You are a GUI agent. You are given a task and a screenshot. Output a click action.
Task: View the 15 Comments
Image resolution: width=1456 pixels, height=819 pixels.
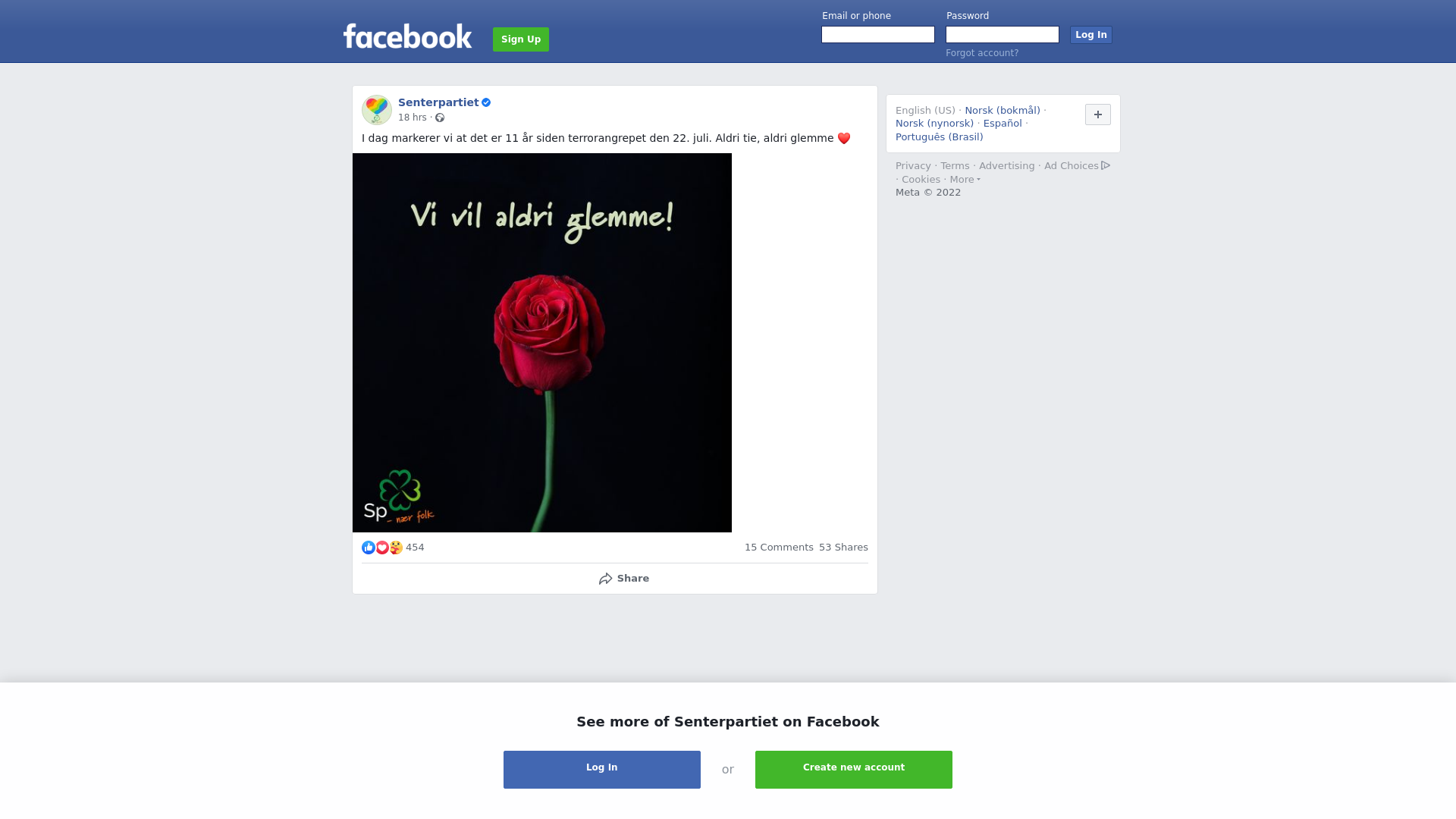pyautogui.click(x=779, y=548)
